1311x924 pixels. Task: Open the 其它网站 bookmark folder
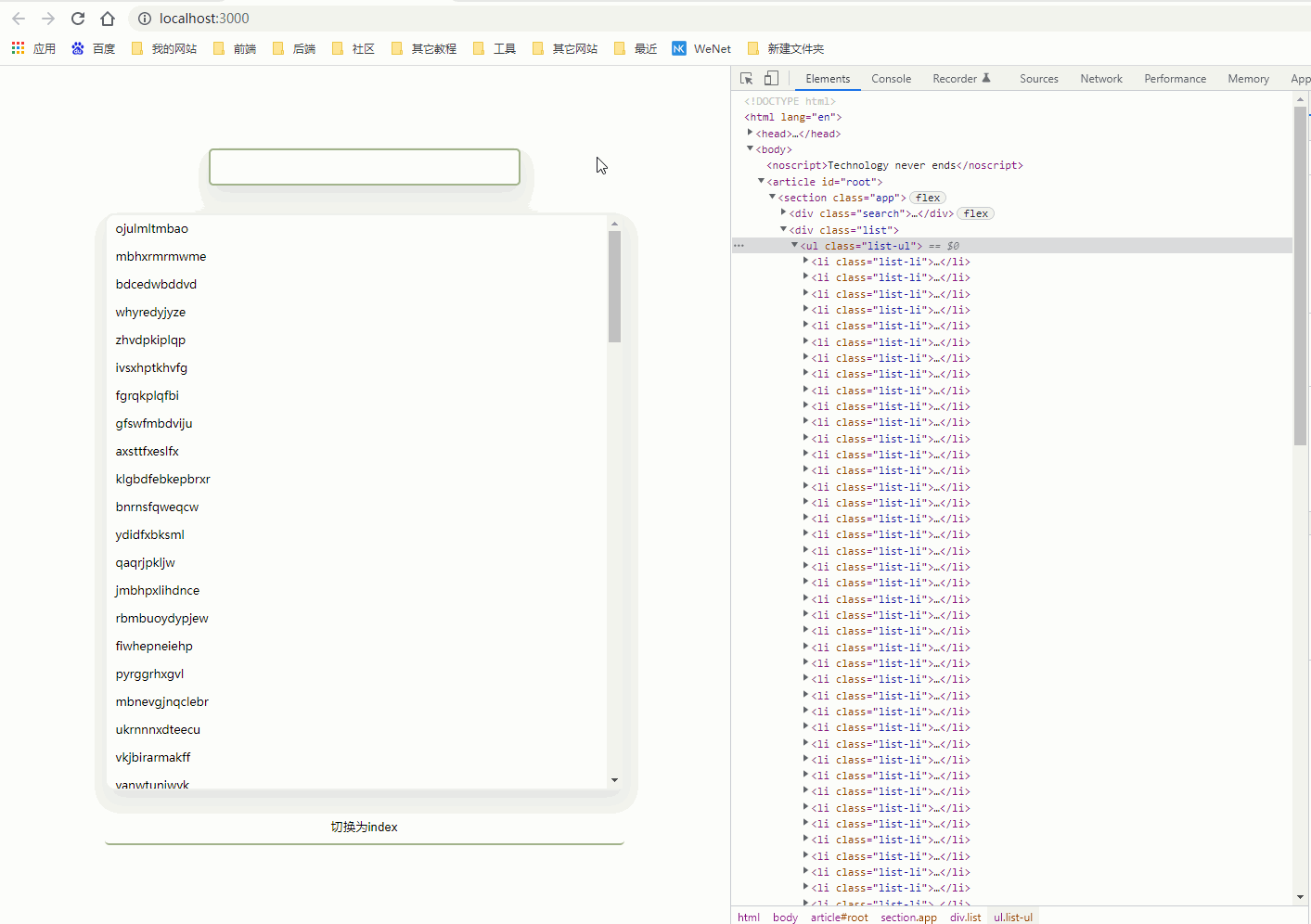[565, 48]
